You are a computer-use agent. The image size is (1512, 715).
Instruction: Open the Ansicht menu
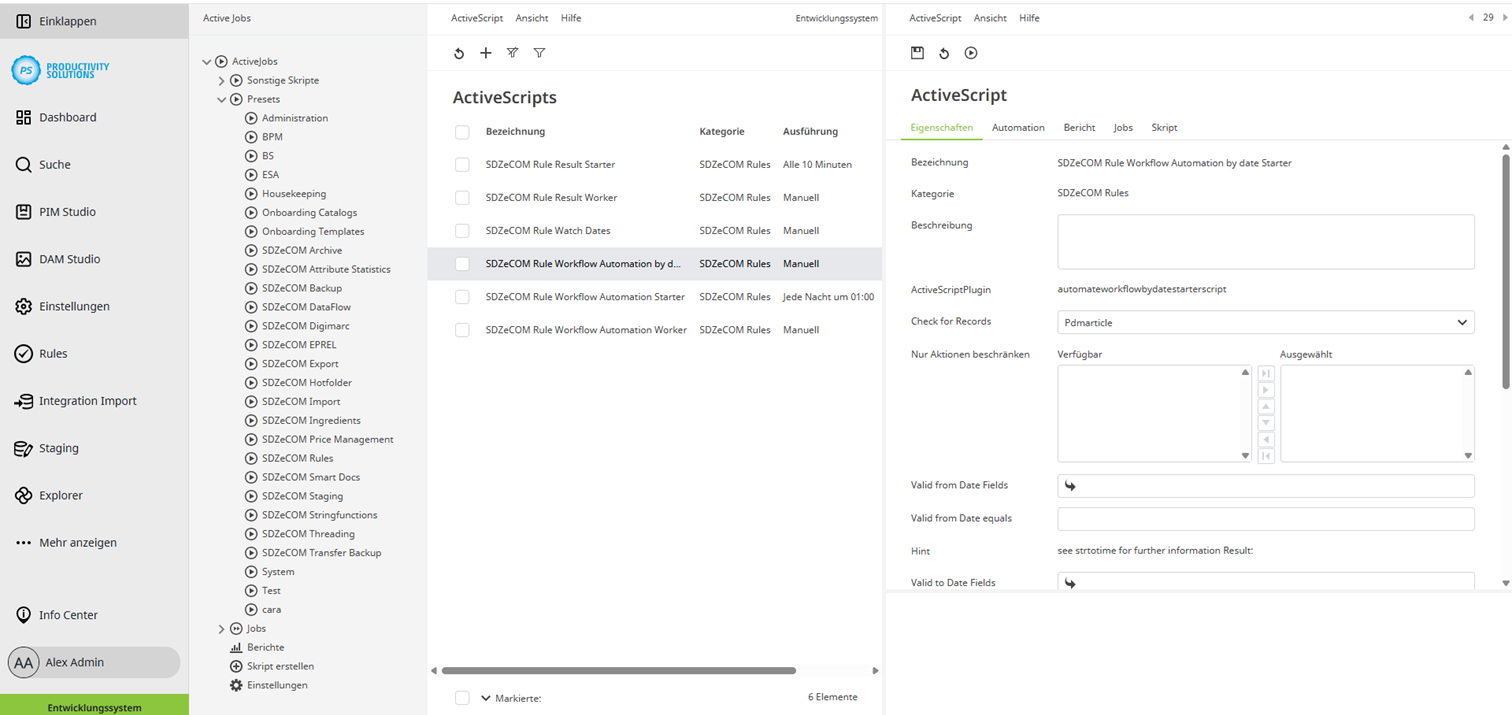(531, 17)
